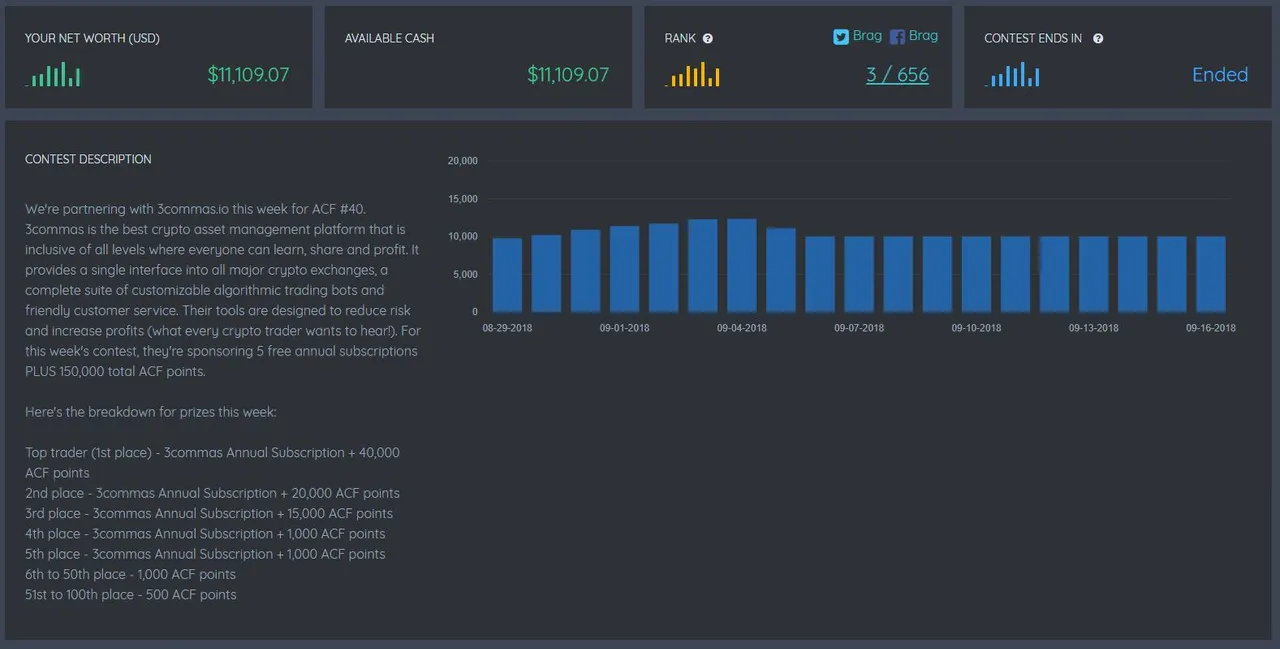The height and width of the screenshot is (649, 1280).
Task: Click the chart bar above 09-16-2018
Action: pos(1211,274)
